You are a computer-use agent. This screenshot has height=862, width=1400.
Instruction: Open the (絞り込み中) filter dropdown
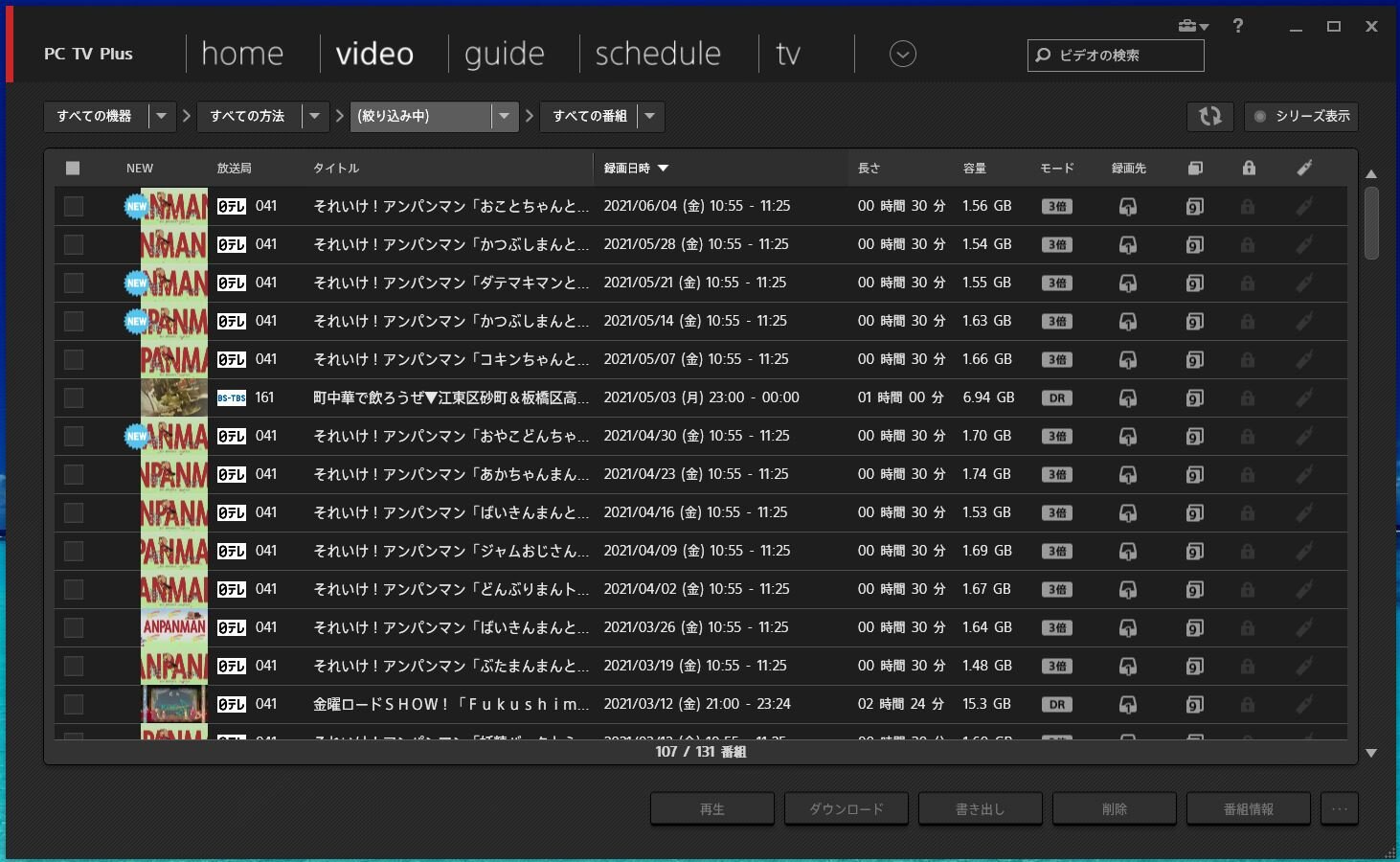point(435,116)
